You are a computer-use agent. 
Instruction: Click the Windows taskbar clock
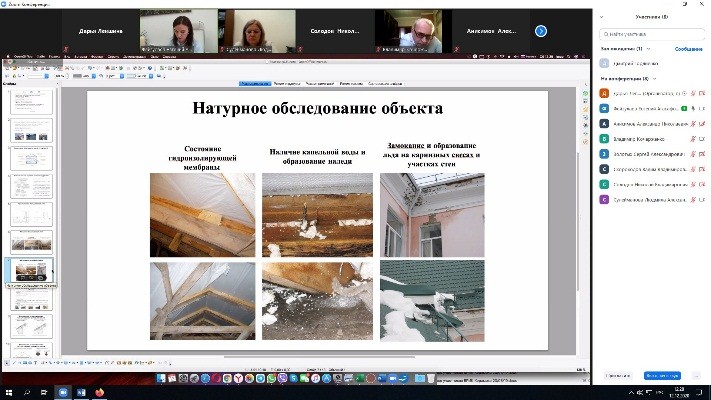pyautogui.click(x=679, y=393)
